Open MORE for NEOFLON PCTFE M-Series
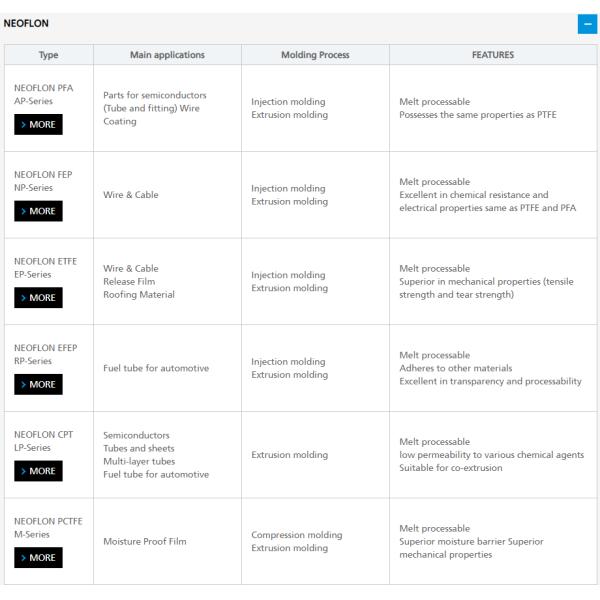Viewport: 600px width, 600px height. 38,557
